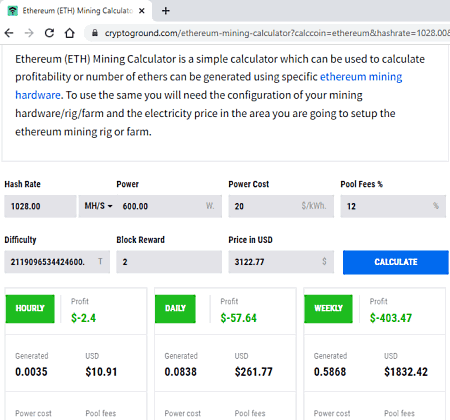450x420 pixels.
Task: Click the Hash Rate field label
Action: coord(22,184)
